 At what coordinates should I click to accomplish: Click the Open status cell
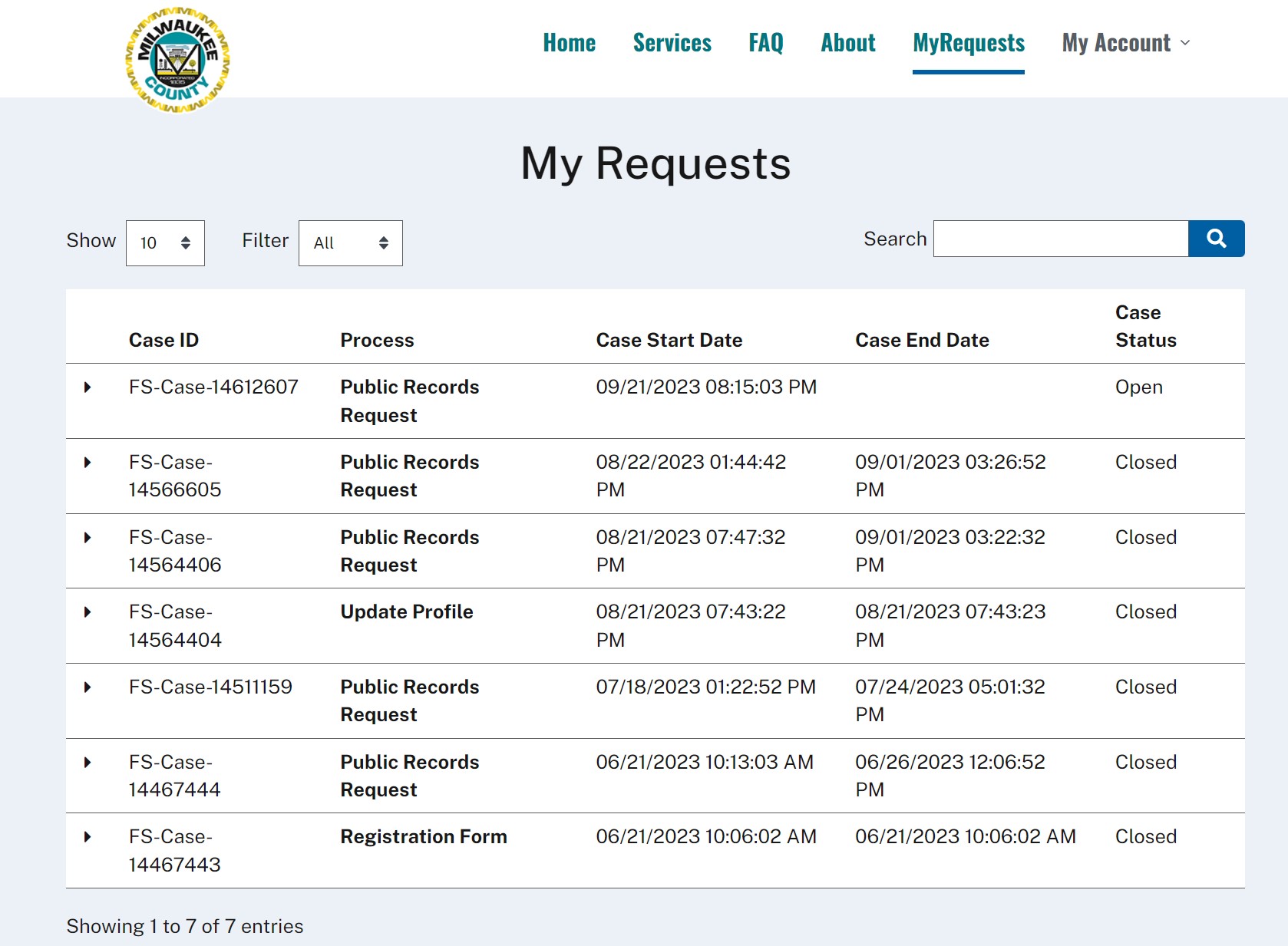pos(1138,387)
